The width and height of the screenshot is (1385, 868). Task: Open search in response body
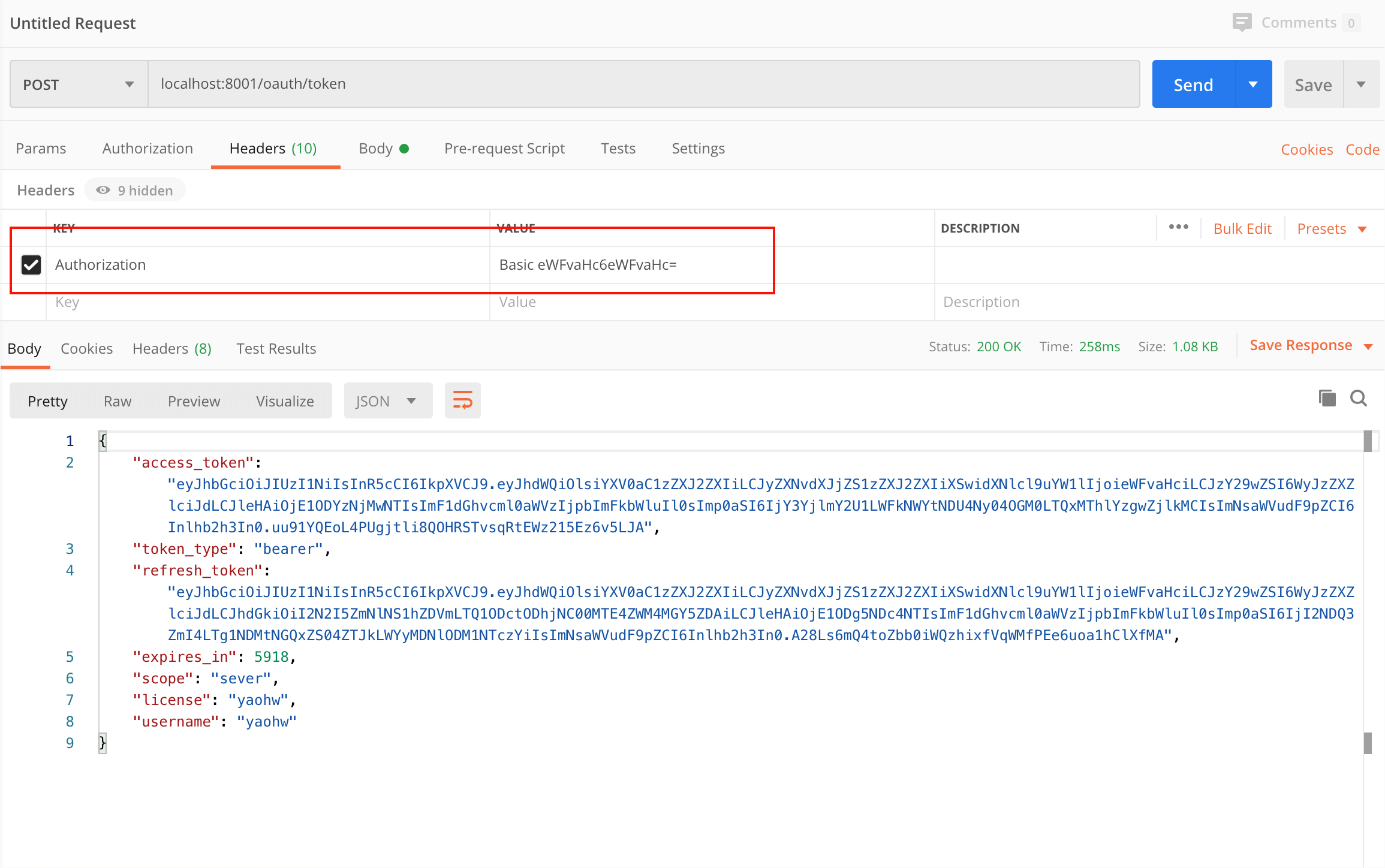1358,398
